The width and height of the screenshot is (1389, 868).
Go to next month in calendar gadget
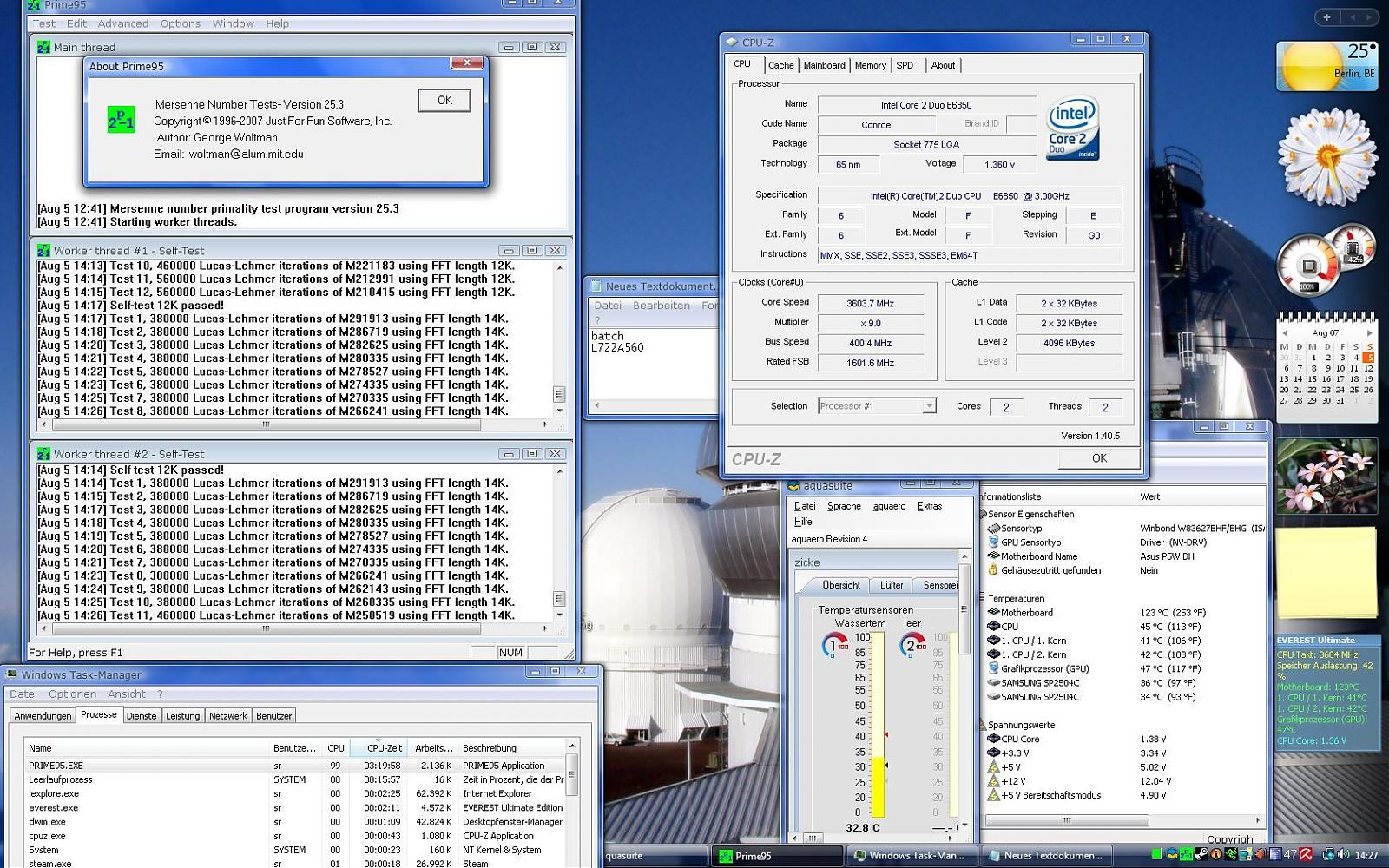pyautogui.click(x=1369, y=332)
